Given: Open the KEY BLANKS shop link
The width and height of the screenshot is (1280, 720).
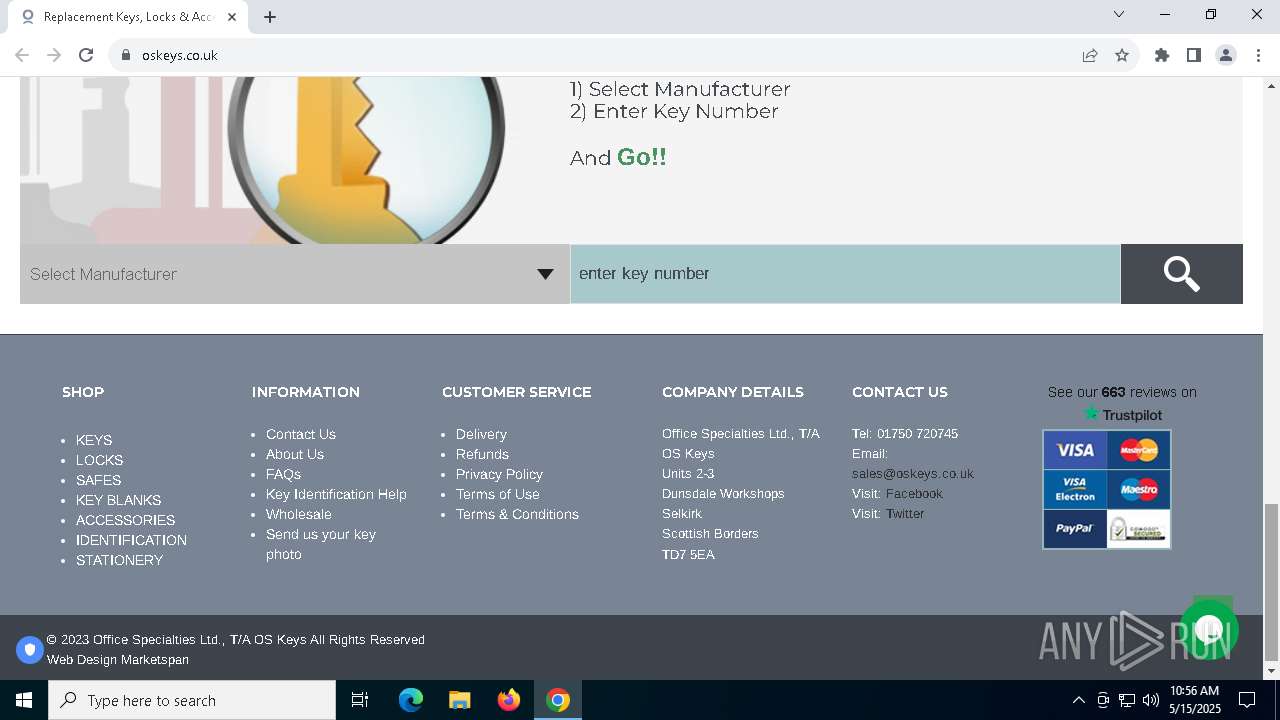Looking at the screenshot, I should pyautogui.click(x=118, y=500).
